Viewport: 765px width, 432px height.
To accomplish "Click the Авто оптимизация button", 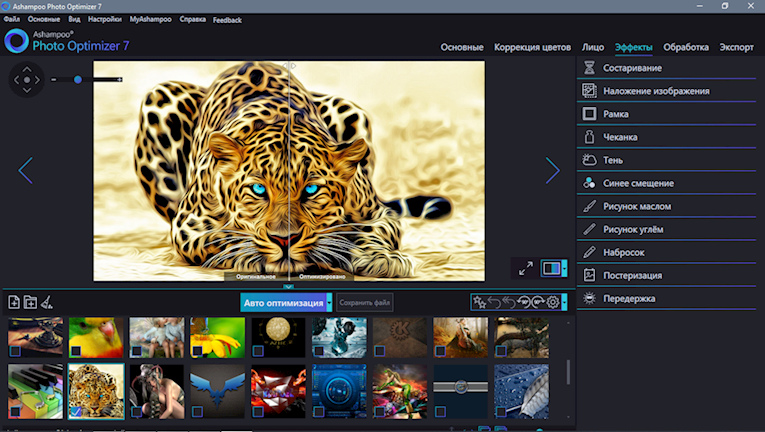I will pyautogui.click(x=283, y=303).
